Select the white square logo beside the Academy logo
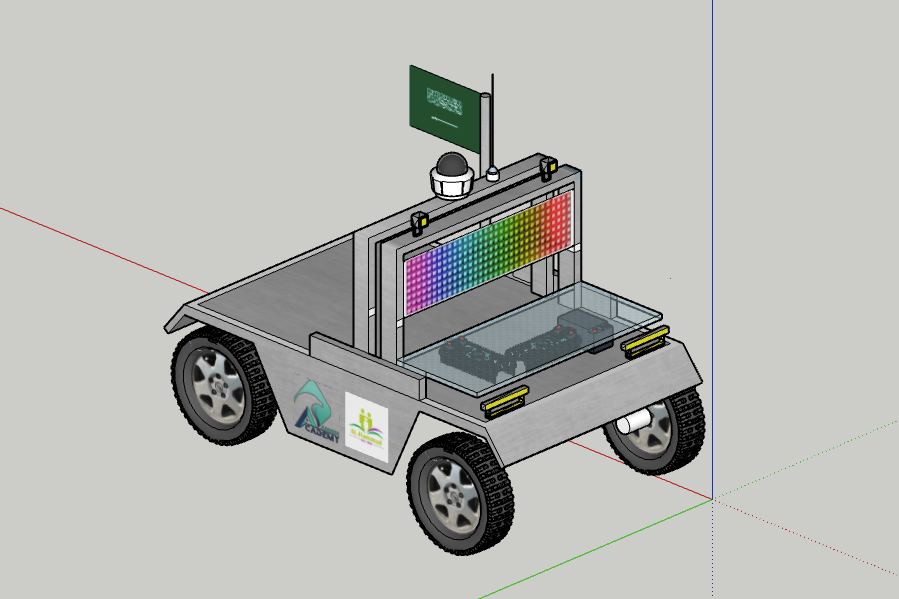 click(x=366, y=425)
